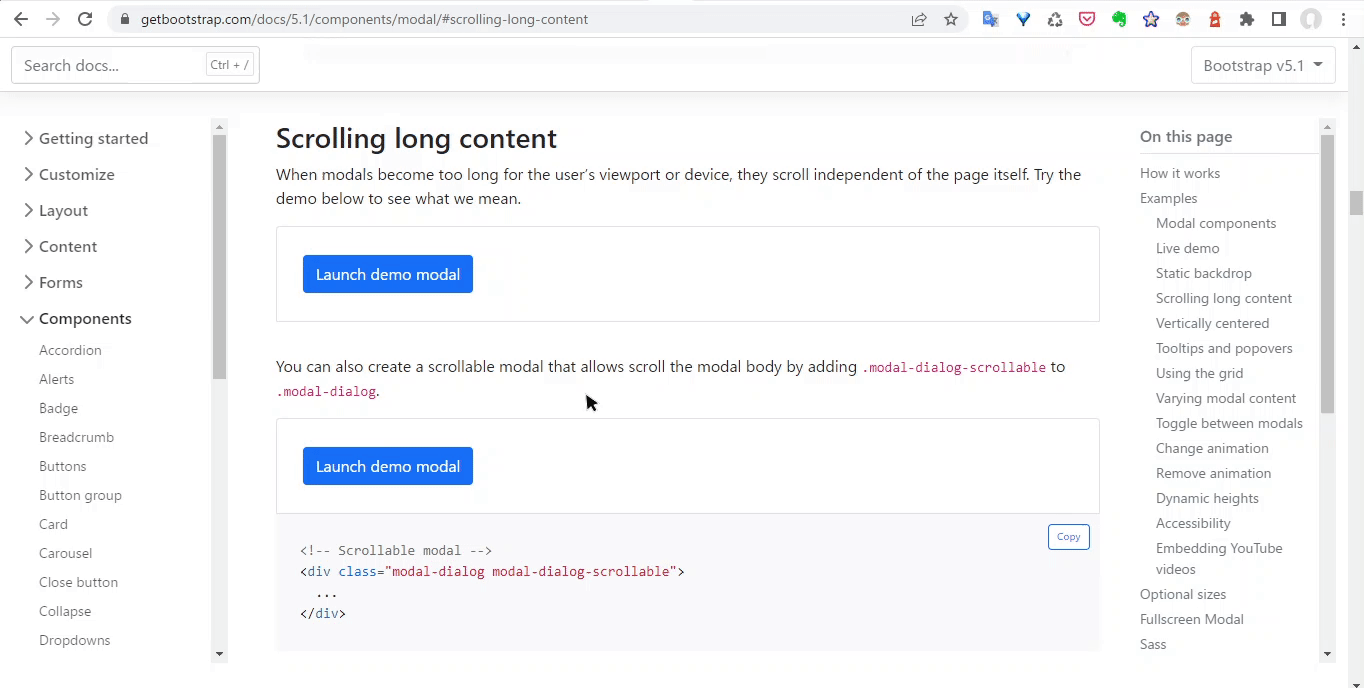Jump to Static backdrop section
Viewport: 1364px width, 688px height.
[1203, 273]
